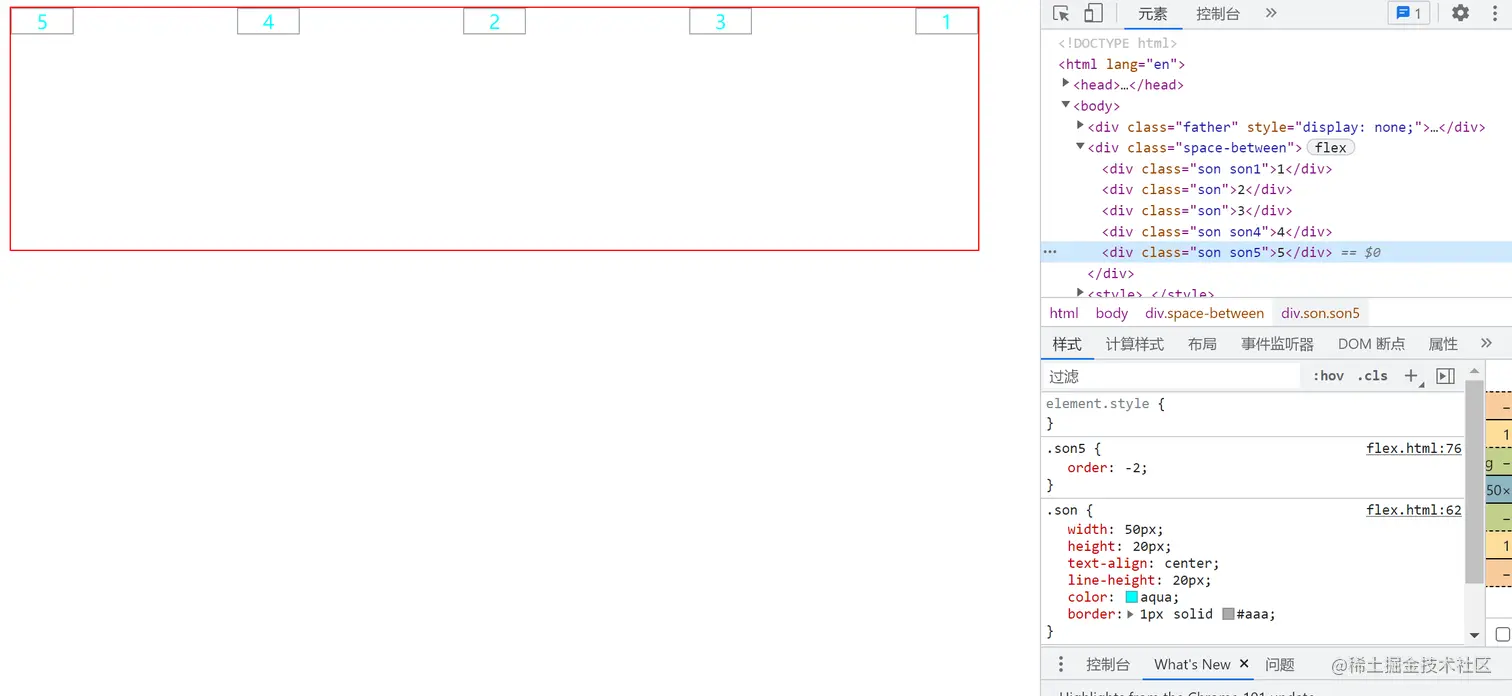This screenshot has width=1512, height=696.
Task: Click flex item box labeled 2
Action: [x=494, y=21]
